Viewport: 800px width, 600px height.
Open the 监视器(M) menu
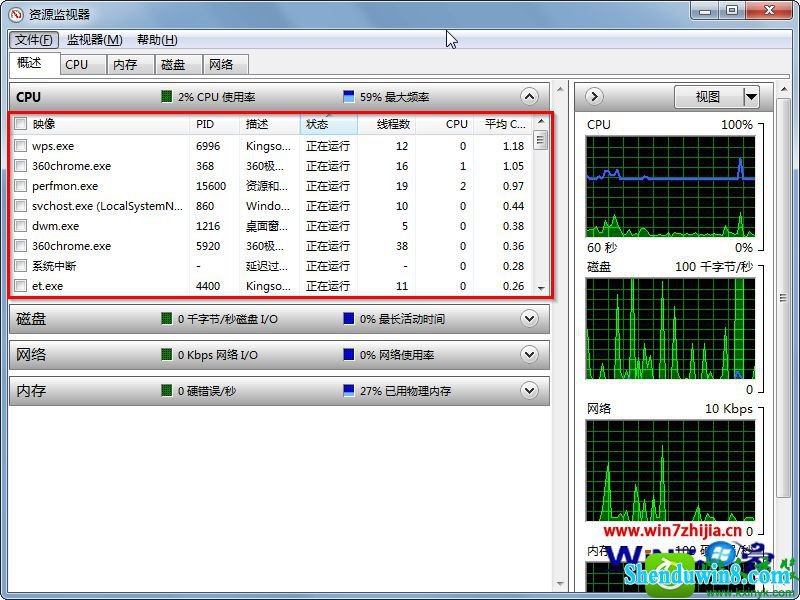point(95,40)
